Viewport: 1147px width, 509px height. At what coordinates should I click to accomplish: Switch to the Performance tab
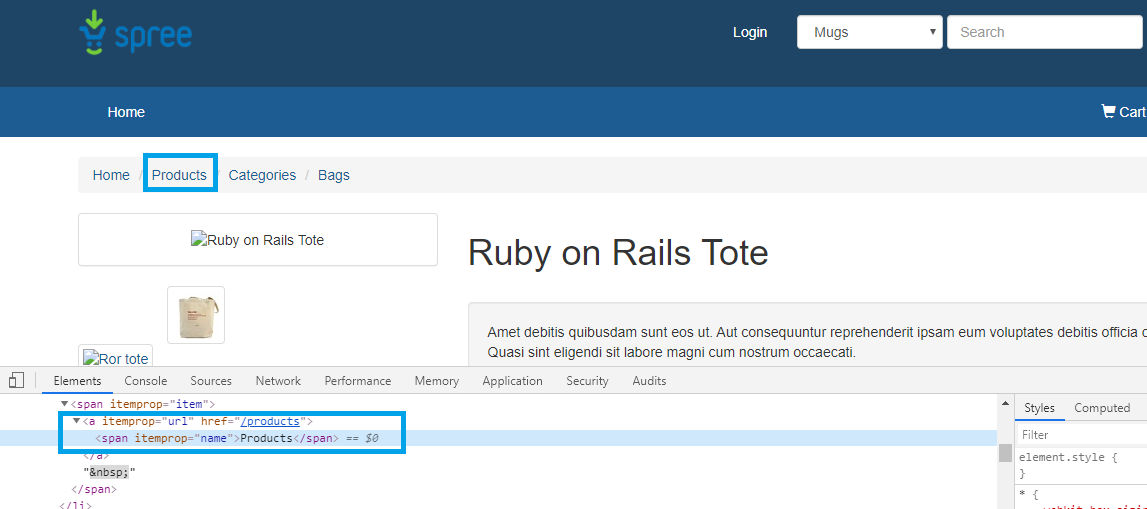pyautogui.click(x=358, y=381)
